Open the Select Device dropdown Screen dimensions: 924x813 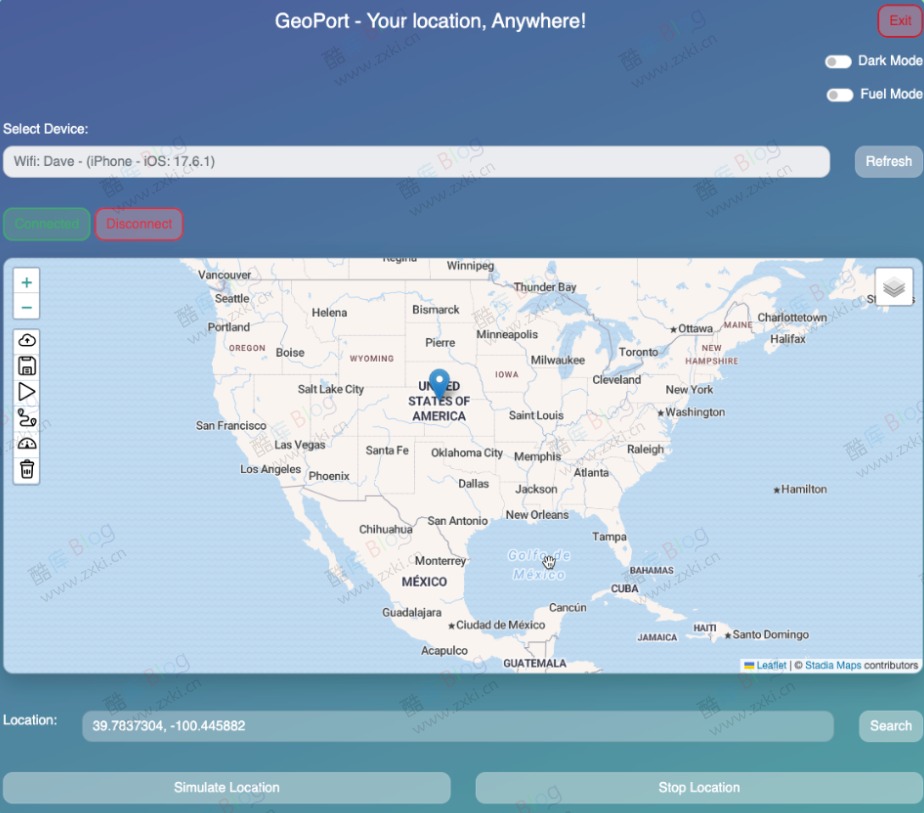[x=416, y=162]
